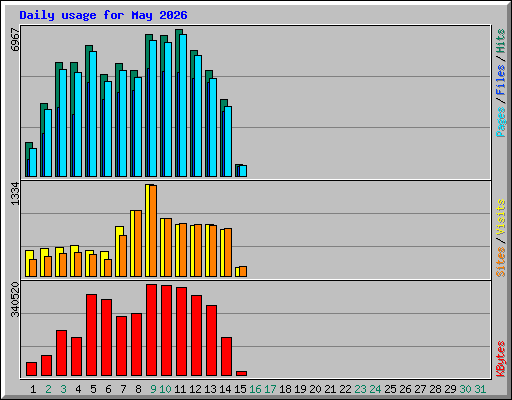The width and height of the screenshot is (512, 400).
Task: Click day 29 on the x-axis
Action: [x=450, y=389]
